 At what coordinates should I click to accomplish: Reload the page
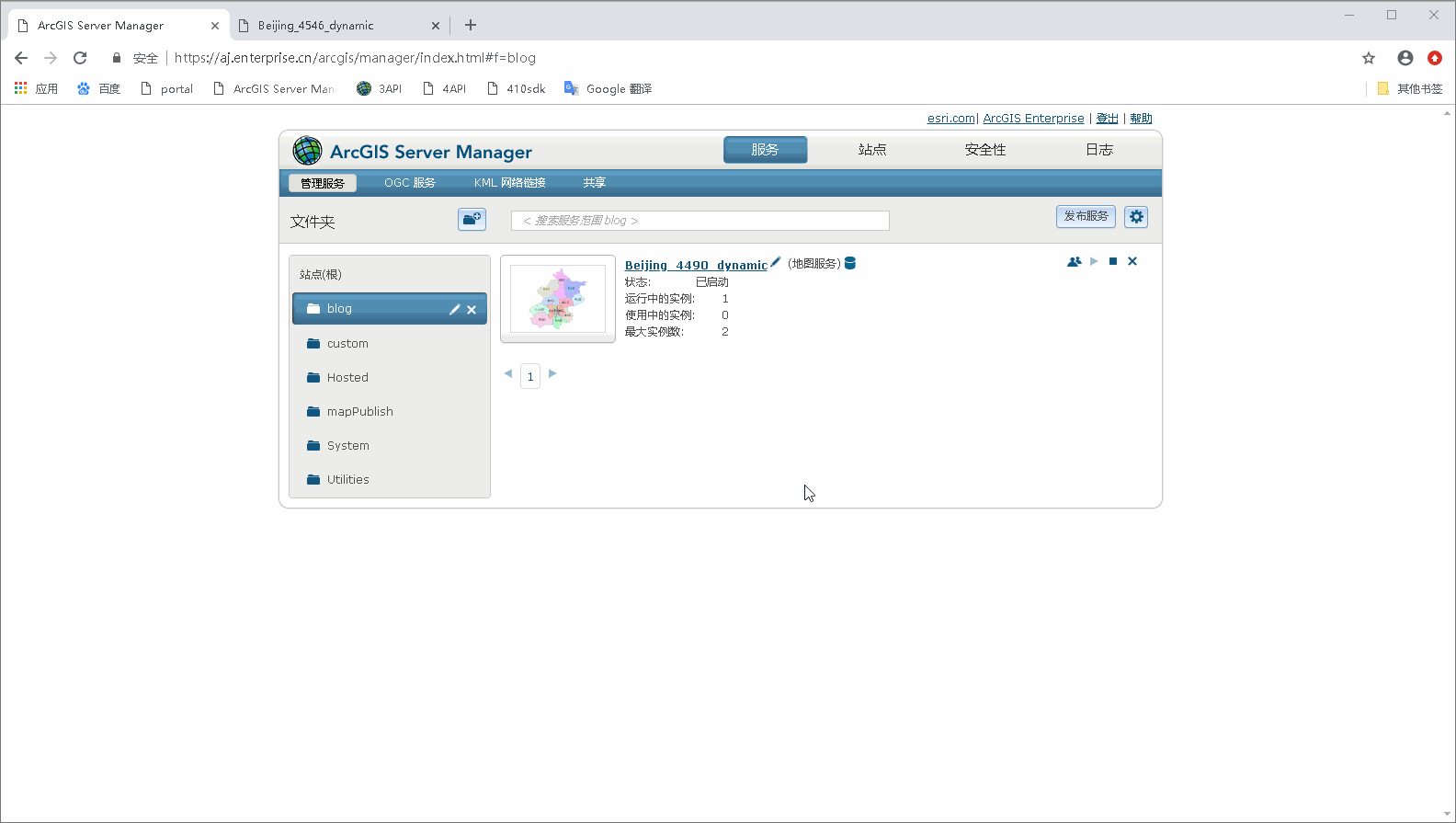[80, 58]
